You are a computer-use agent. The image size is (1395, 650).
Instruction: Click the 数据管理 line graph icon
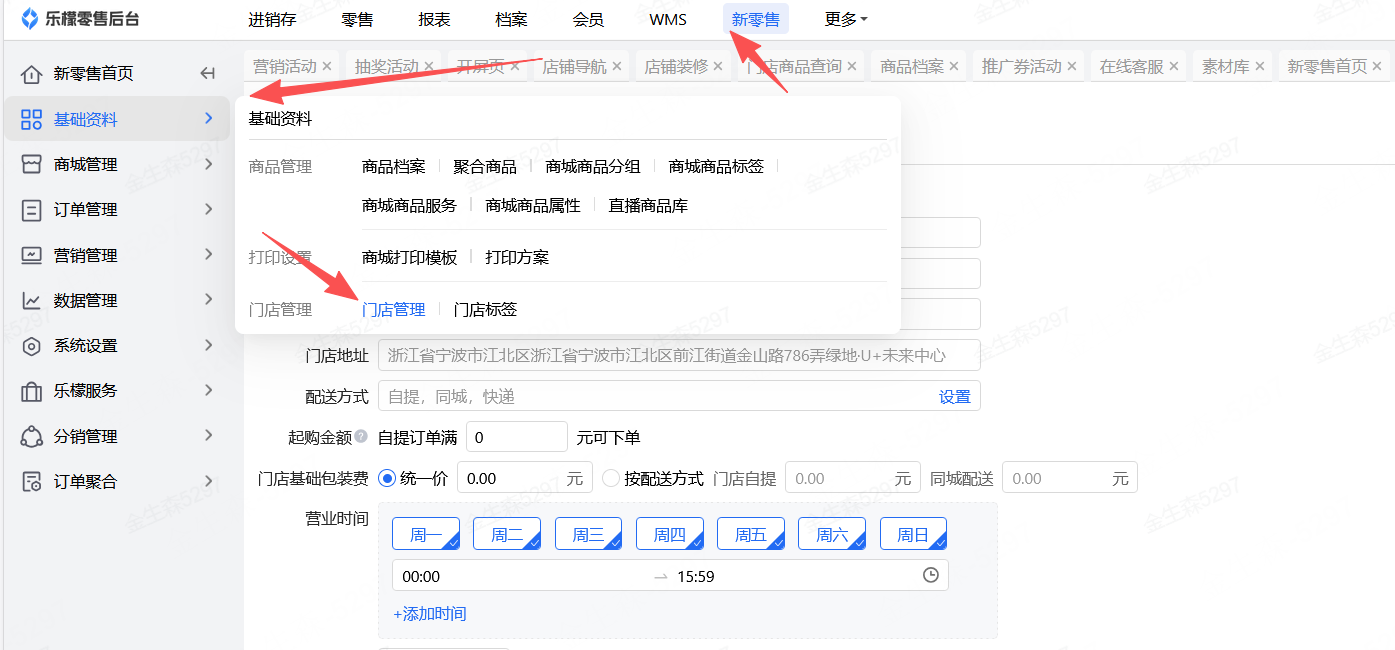[x=32, y=300]
